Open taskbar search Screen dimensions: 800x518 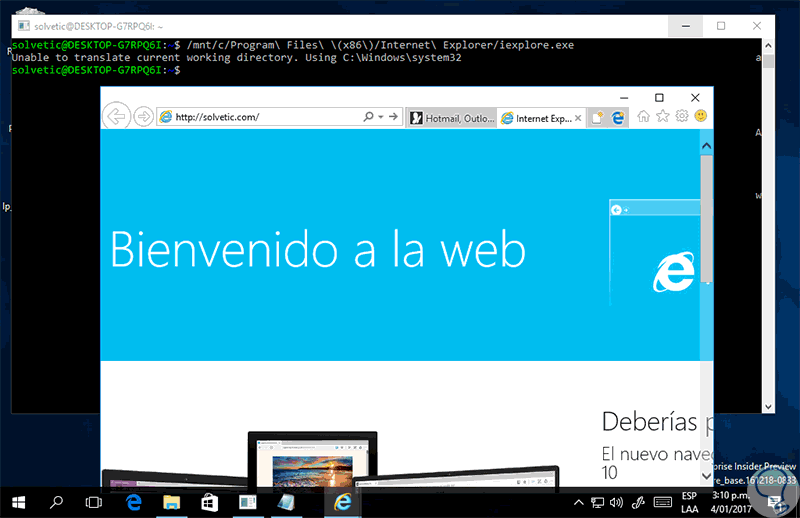56,503
